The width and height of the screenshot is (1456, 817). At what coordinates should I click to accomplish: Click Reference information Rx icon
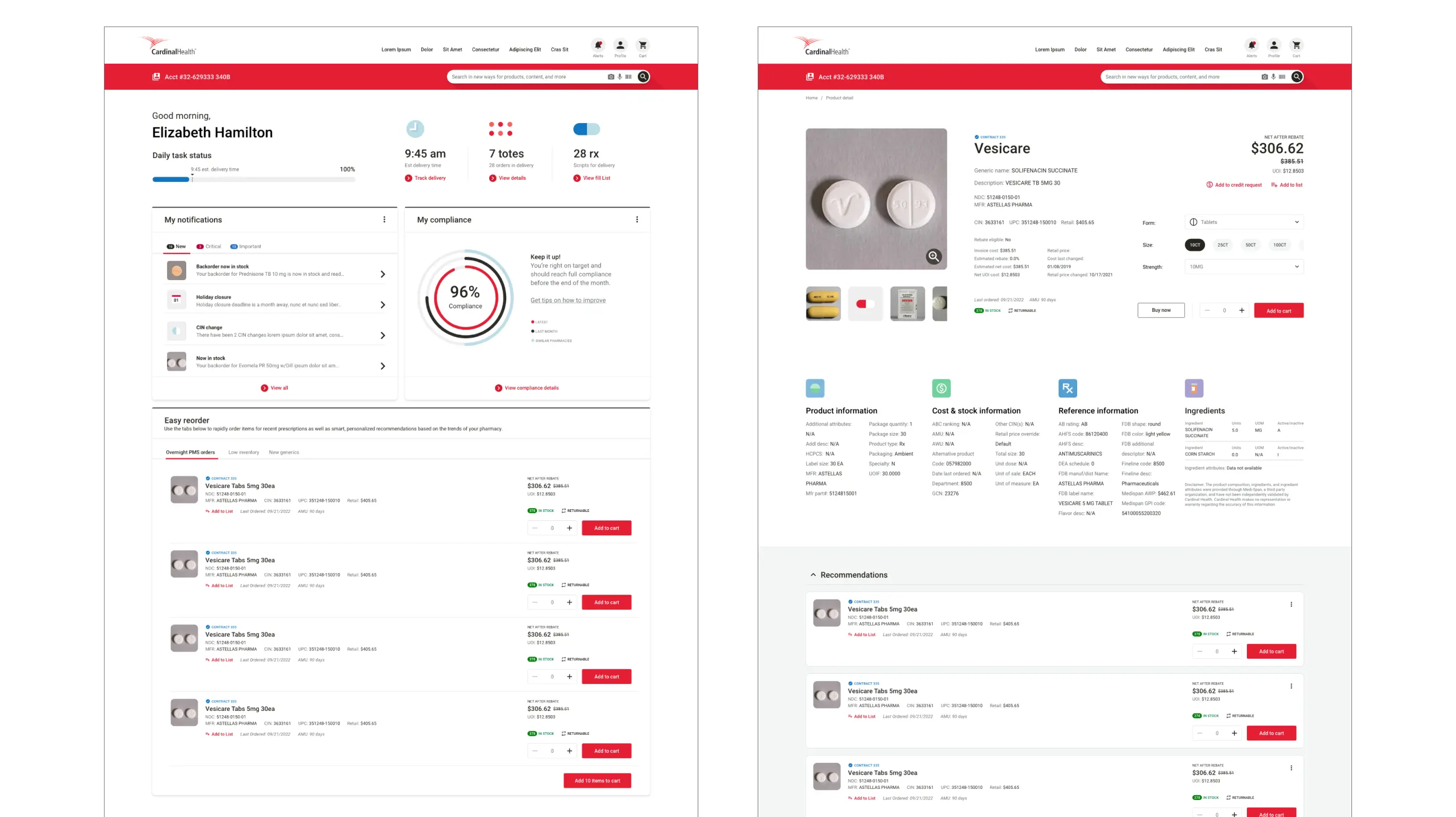tap(1068, 388)
